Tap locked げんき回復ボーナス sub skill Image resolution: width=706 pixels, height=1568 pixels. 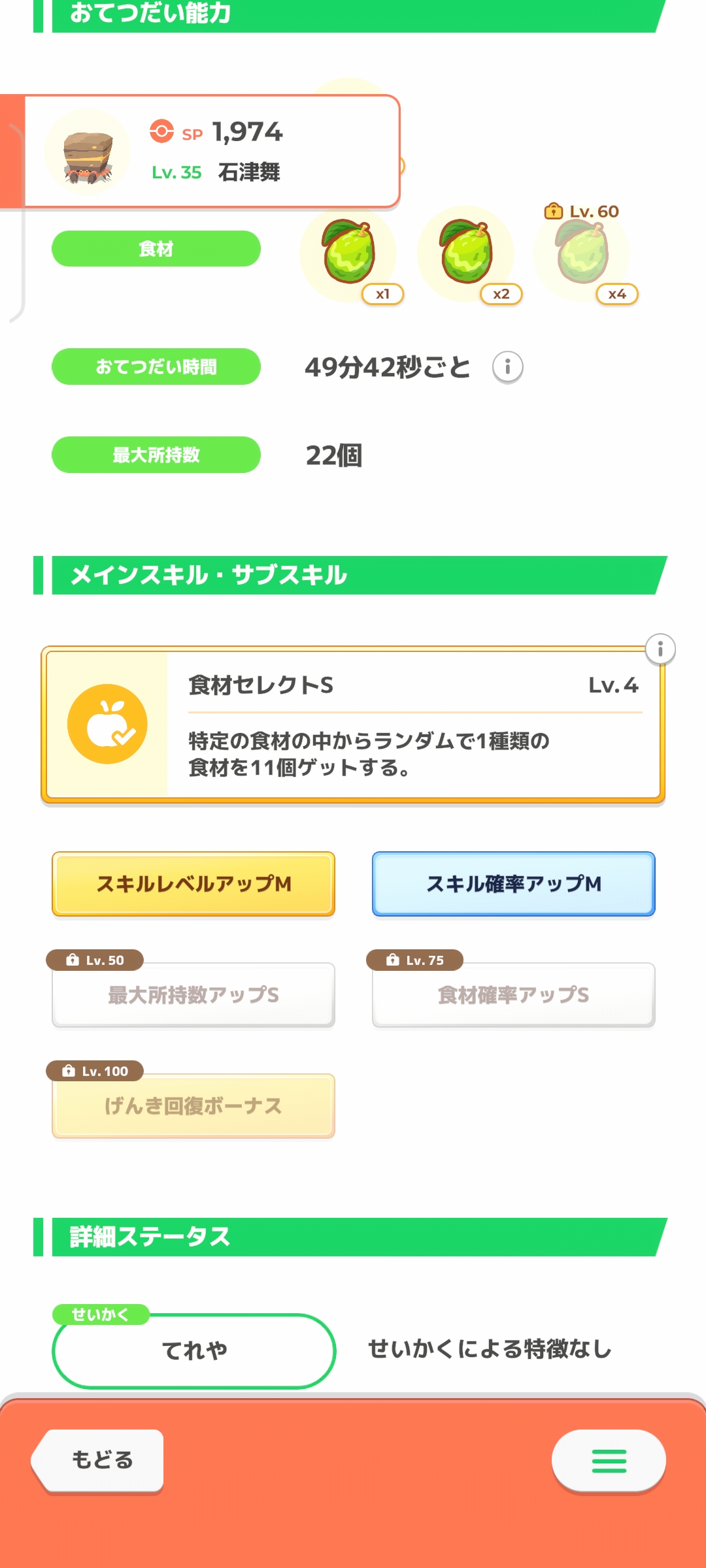193,1106
